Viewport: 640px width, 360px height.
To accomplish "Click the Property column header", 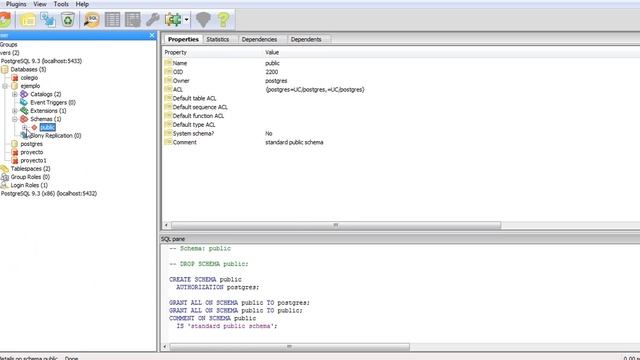I will (176, 52).
